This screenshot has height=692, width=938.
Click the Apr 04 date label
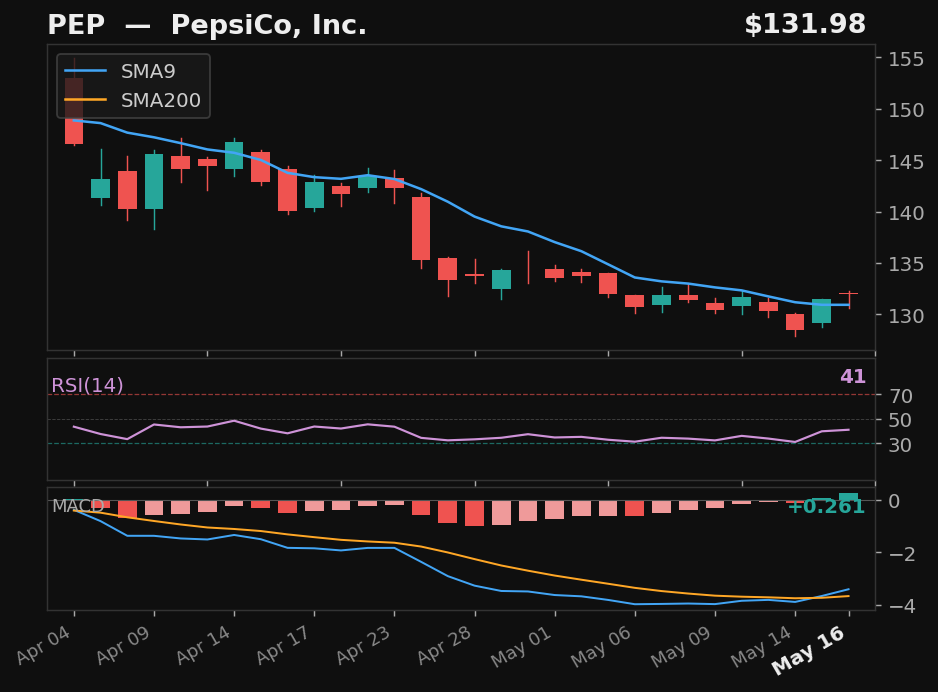(x=44, y=645)
